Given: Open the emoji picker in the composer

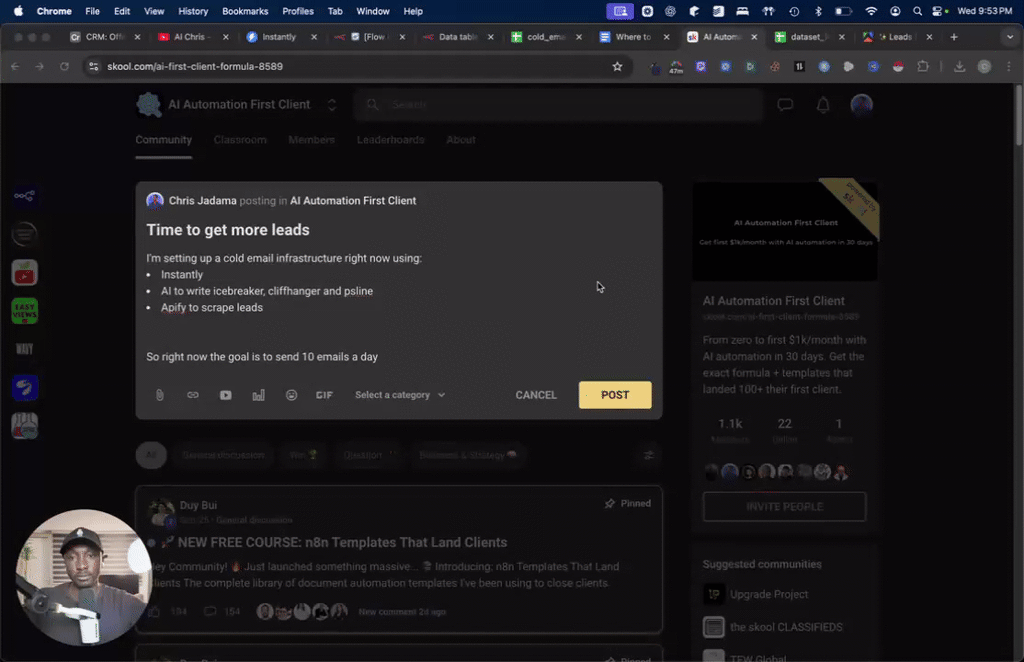Looking at the screenshot, I should point(291,395).
